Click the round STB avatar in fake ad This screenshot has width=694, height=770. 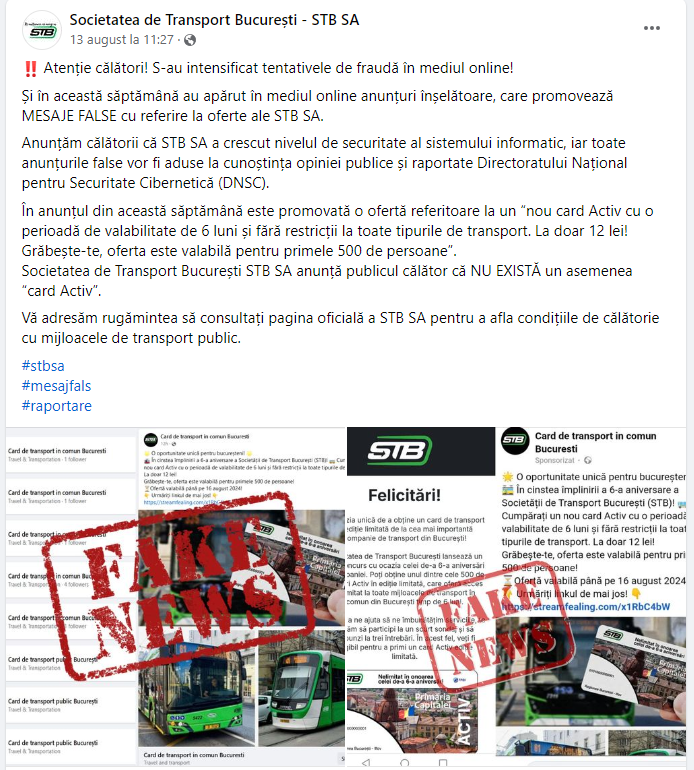[x=514, y=440]
